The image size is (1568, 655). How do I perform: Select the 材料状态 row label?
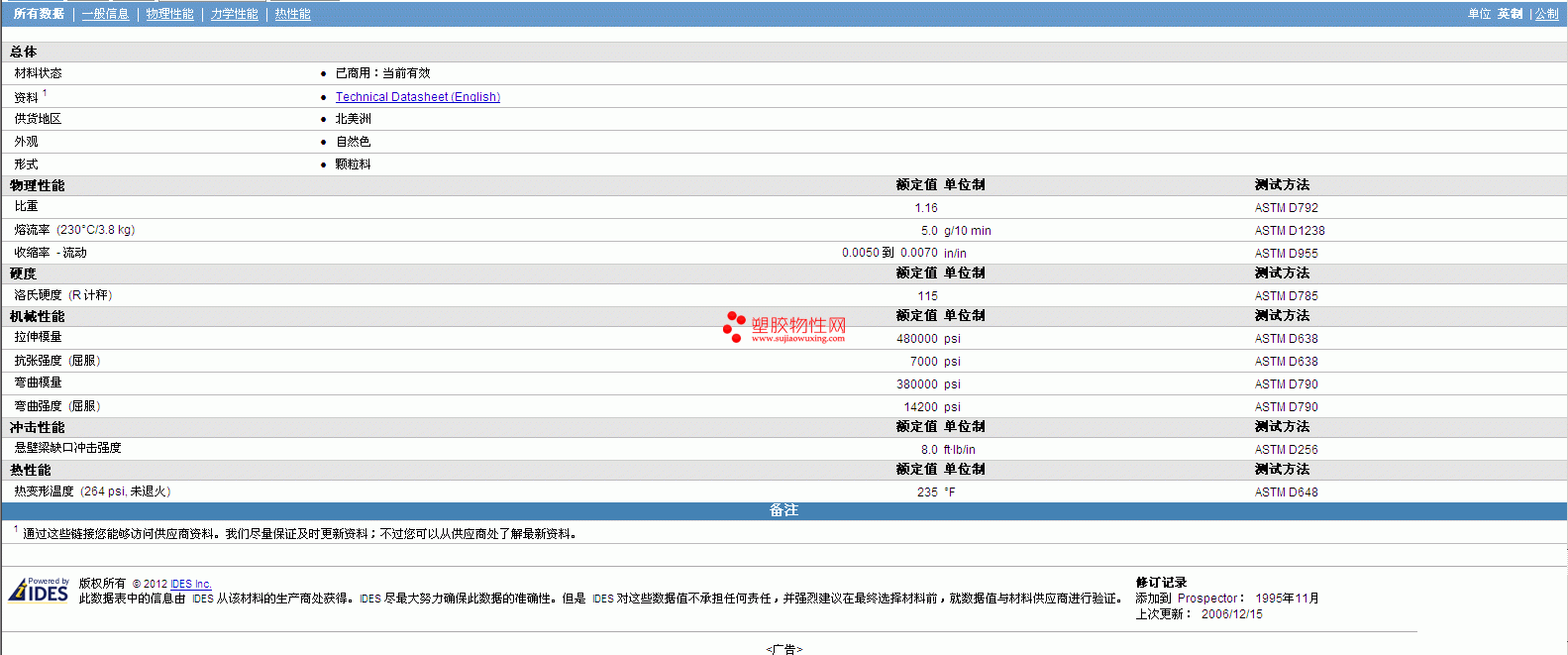tap(38, 73)
